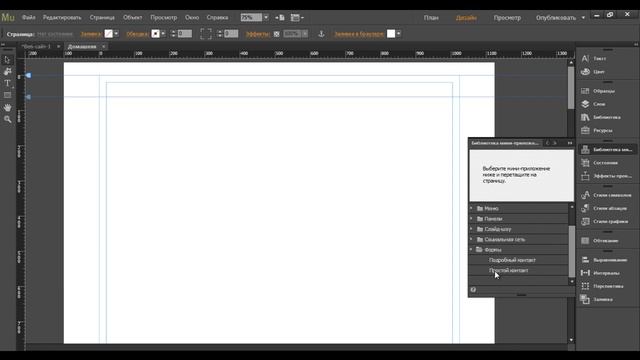Open the Файл menu
640x360 pixels.
click(x=29, y=18)
